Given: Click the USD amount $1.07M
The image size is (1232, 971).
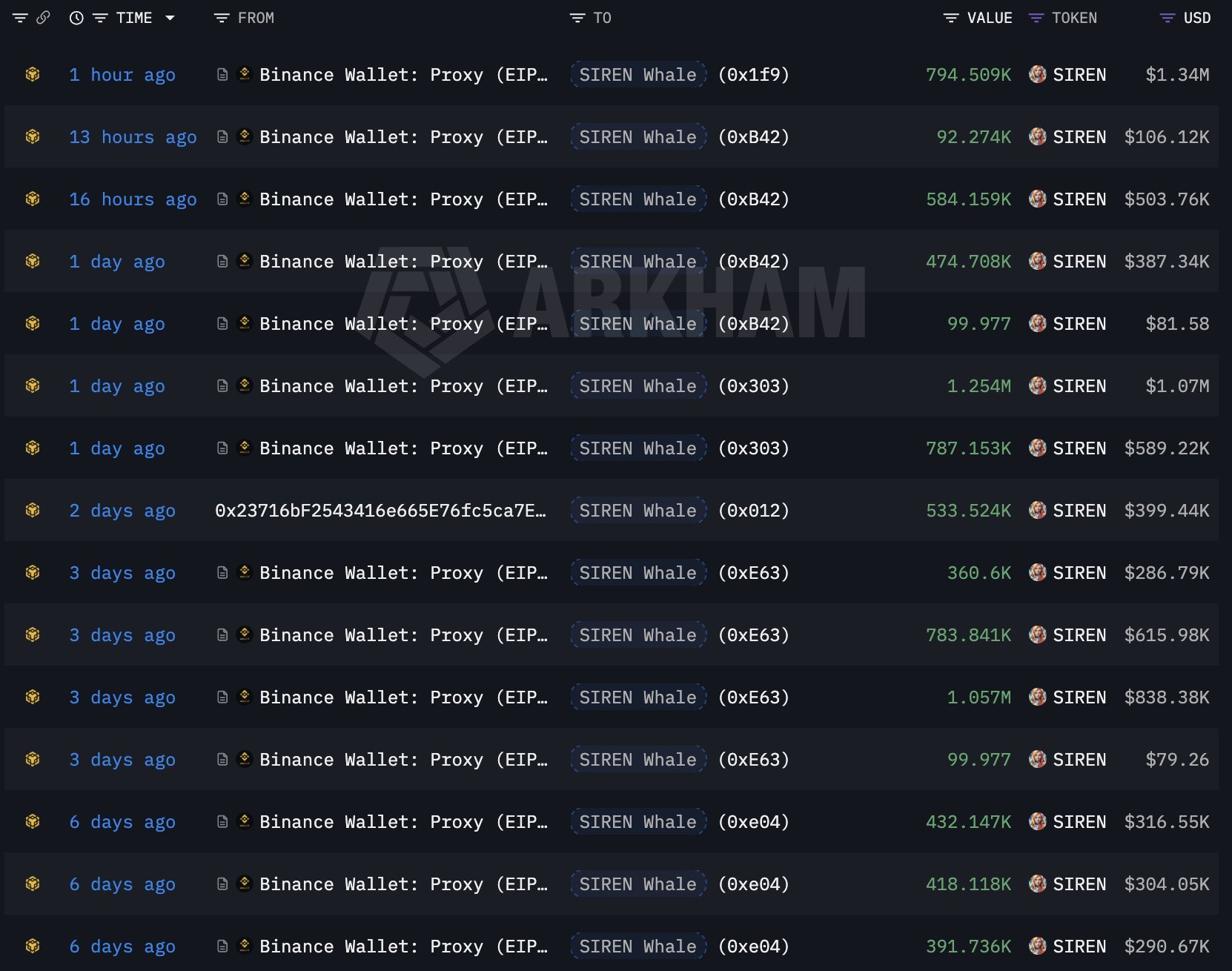Looking at the screenshot, I should click(1178, 386).
